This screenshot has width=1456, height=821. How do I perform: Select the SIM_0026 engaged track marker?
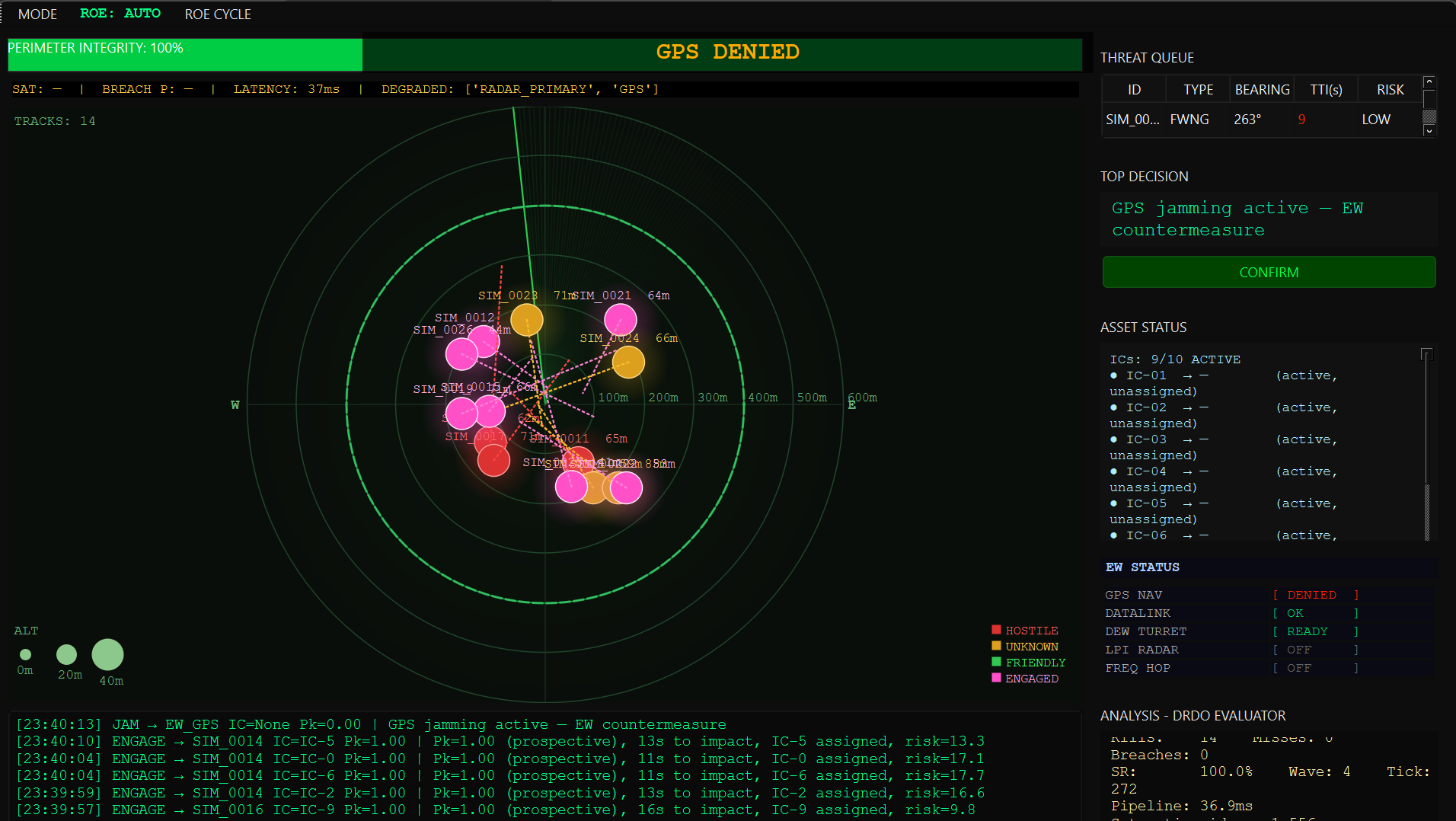(x=461, y=354)
